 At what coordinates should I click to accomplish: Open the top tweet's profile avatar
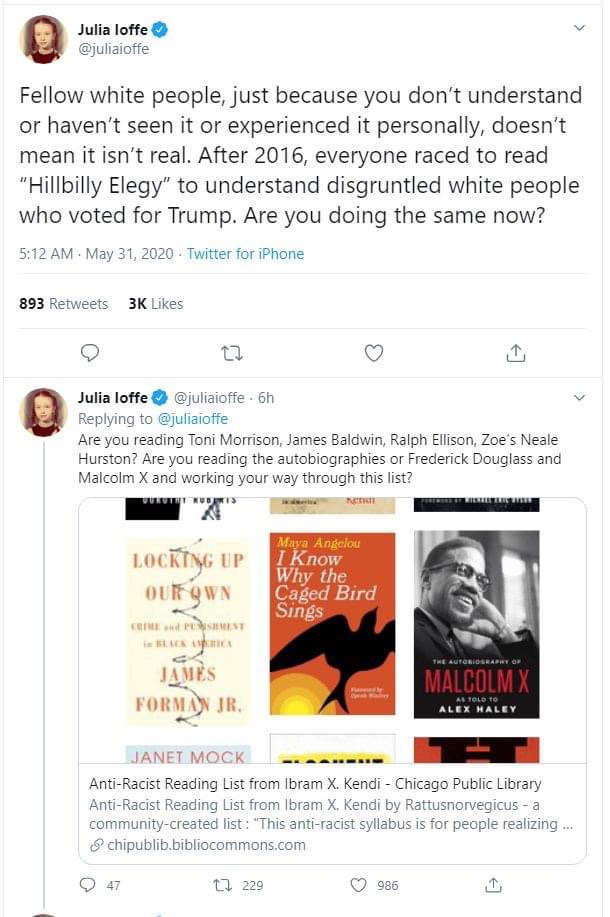[43, 39]
